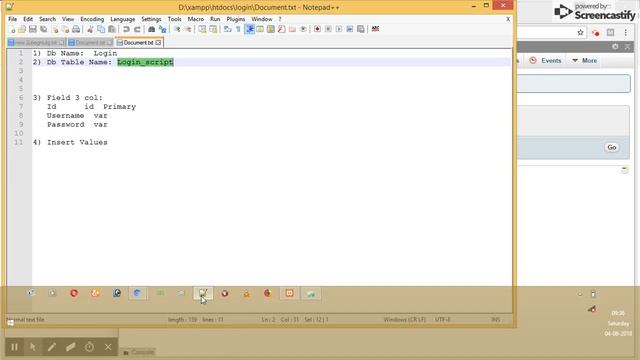Click the macro Playback icon
Image resolution: width=640 pixels, height=360 pixels.
pyautogui.click(x=339, y=29)
